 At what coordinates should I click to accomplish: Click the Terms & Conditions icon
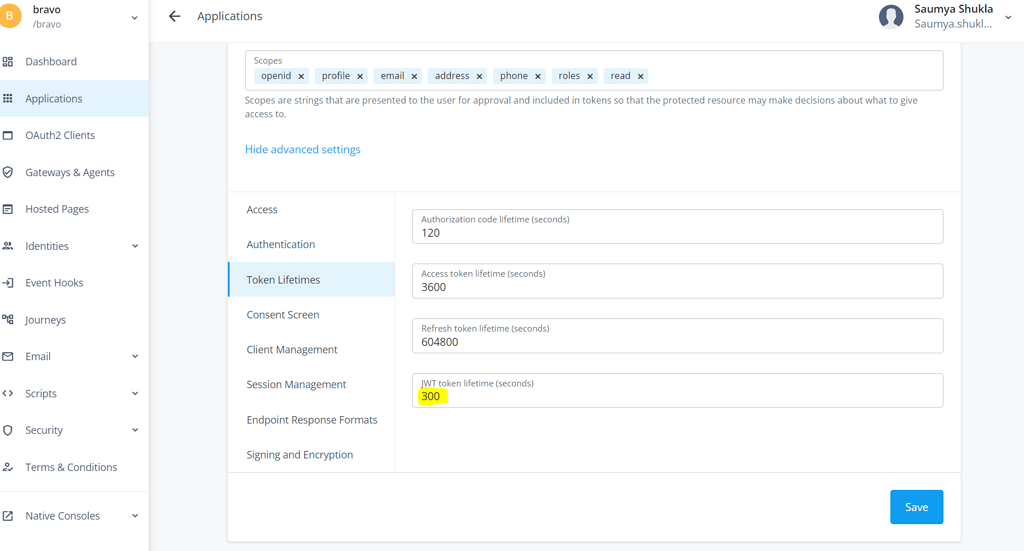coord(8,467)
